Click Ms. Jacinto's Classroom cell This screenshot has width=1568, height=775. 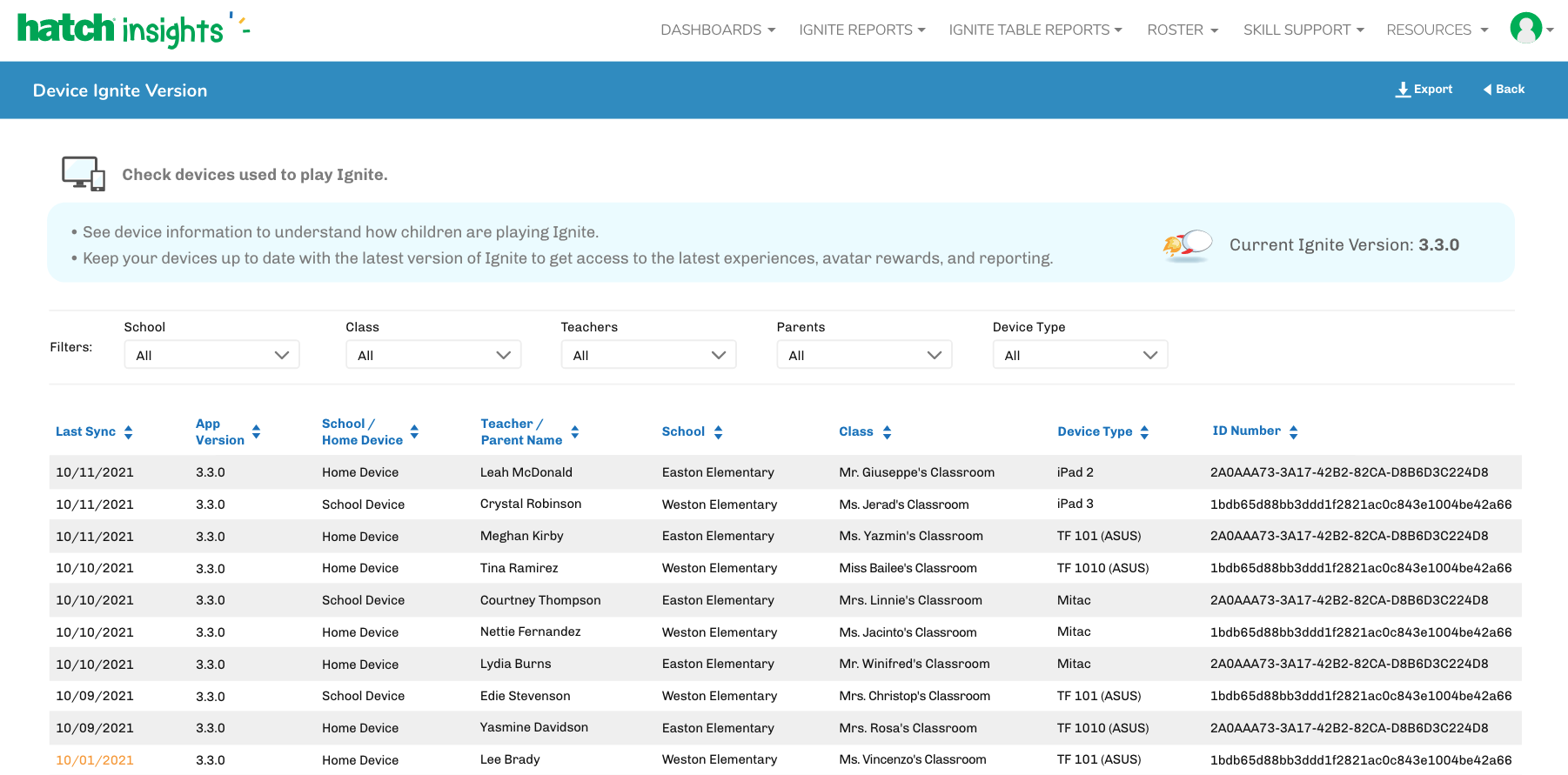[x=908, y=632]
